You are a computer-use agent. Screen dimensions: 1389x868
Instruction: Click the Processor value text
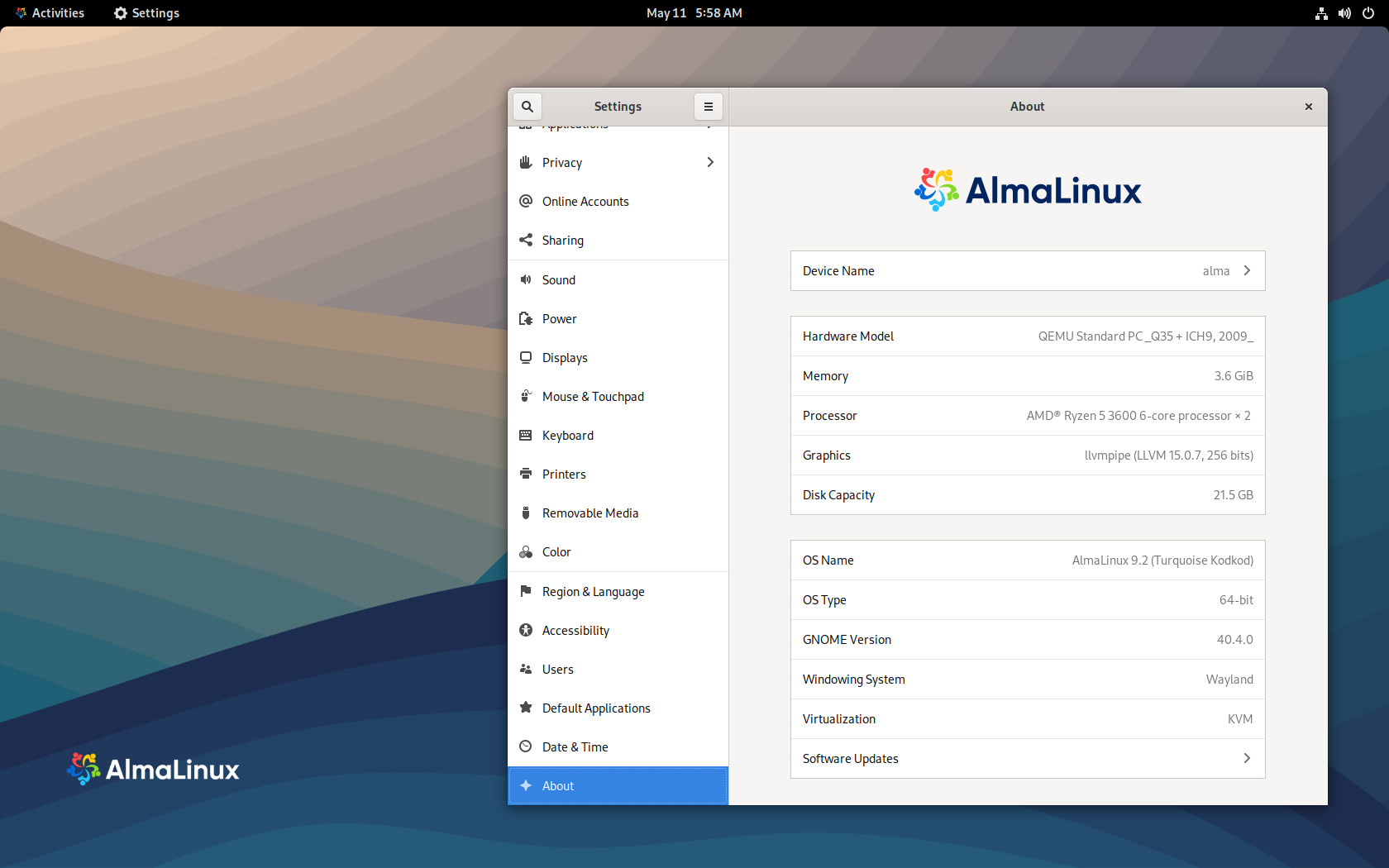tap(1138, 416)
